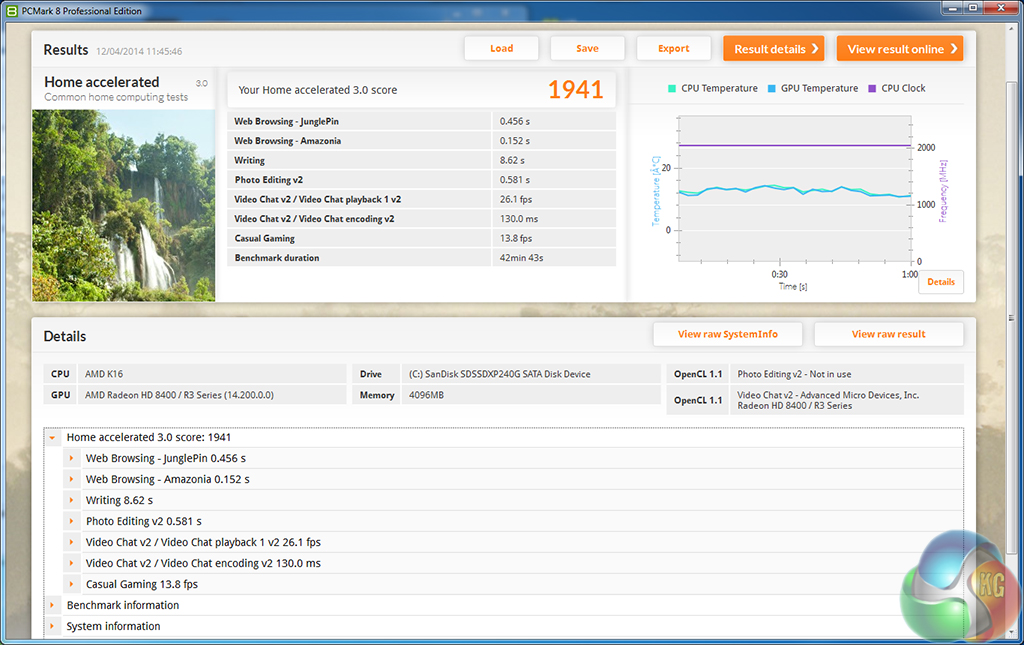Toggle CPU Clock legend entry

tap(897, 89)
